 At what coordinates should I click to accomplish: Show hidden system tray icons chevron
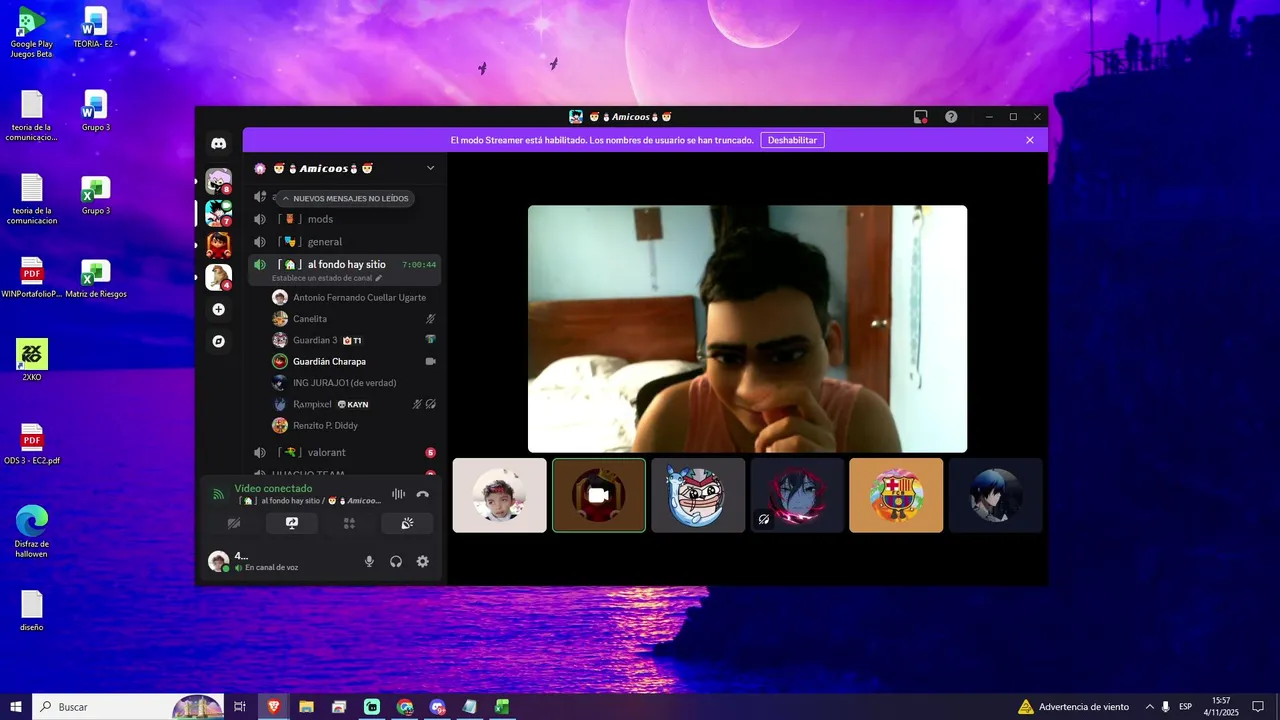[1149, 707]
